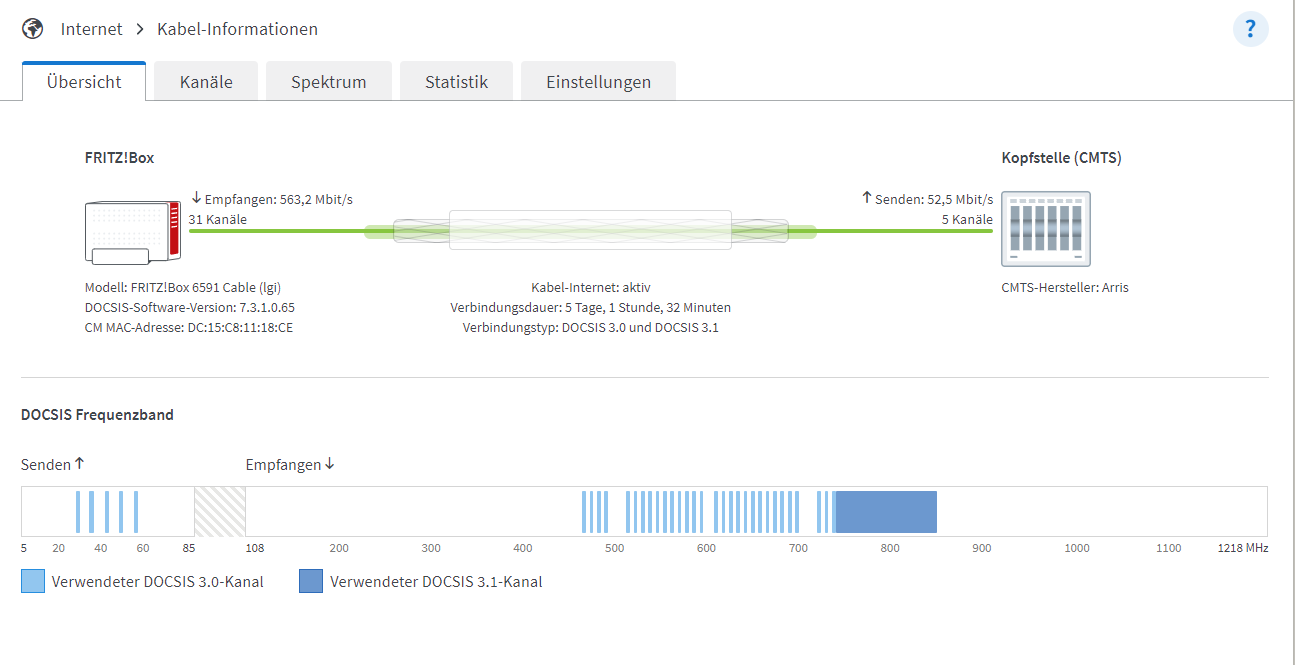1295x665 pixels.
Task: Click the DOCSIS-Software-Version 7.3.1.0.65 text
Action: point(190,307)
